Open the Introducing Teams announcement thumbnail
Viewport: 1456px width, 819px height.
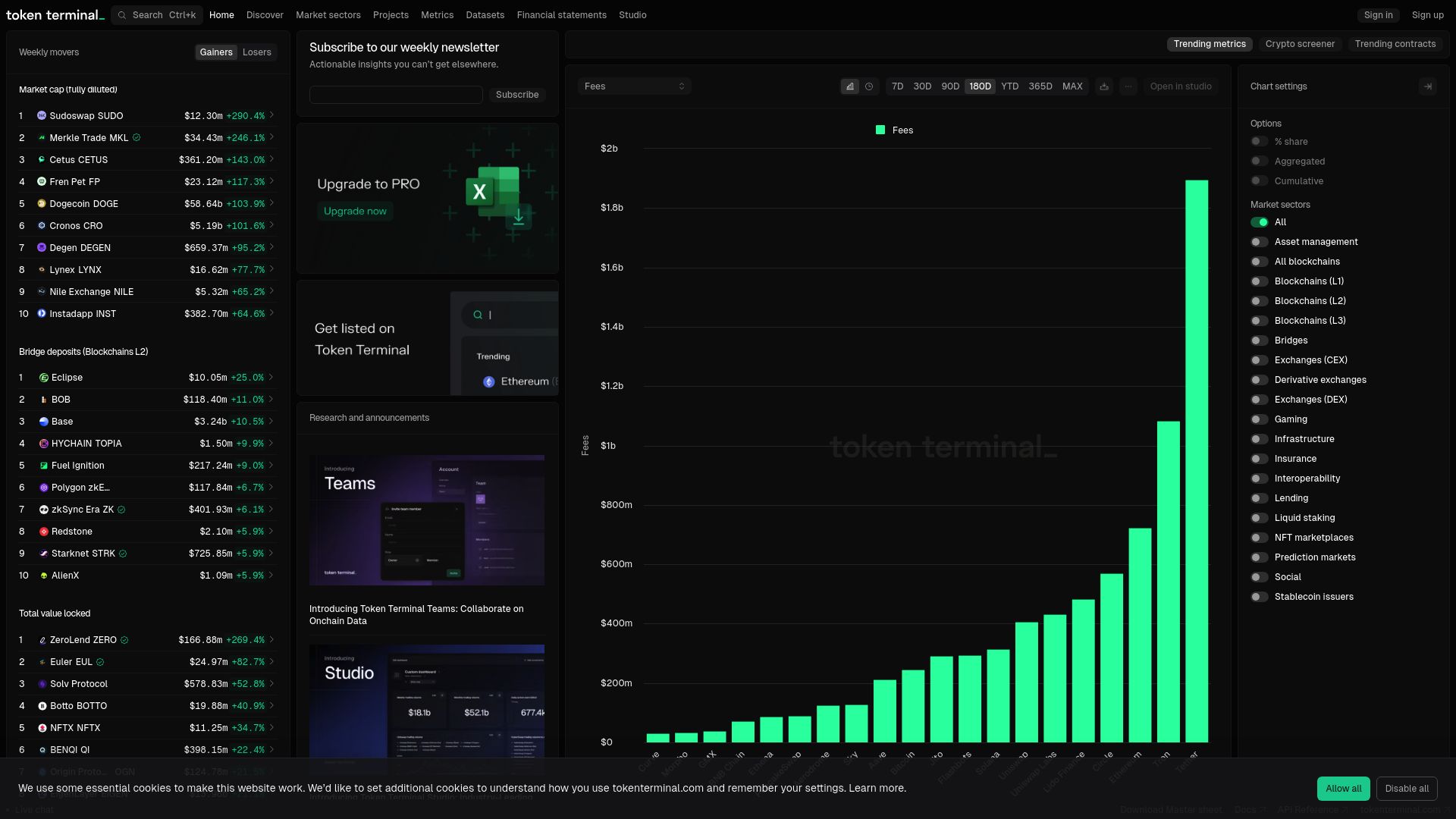click(x=427, y=520)
